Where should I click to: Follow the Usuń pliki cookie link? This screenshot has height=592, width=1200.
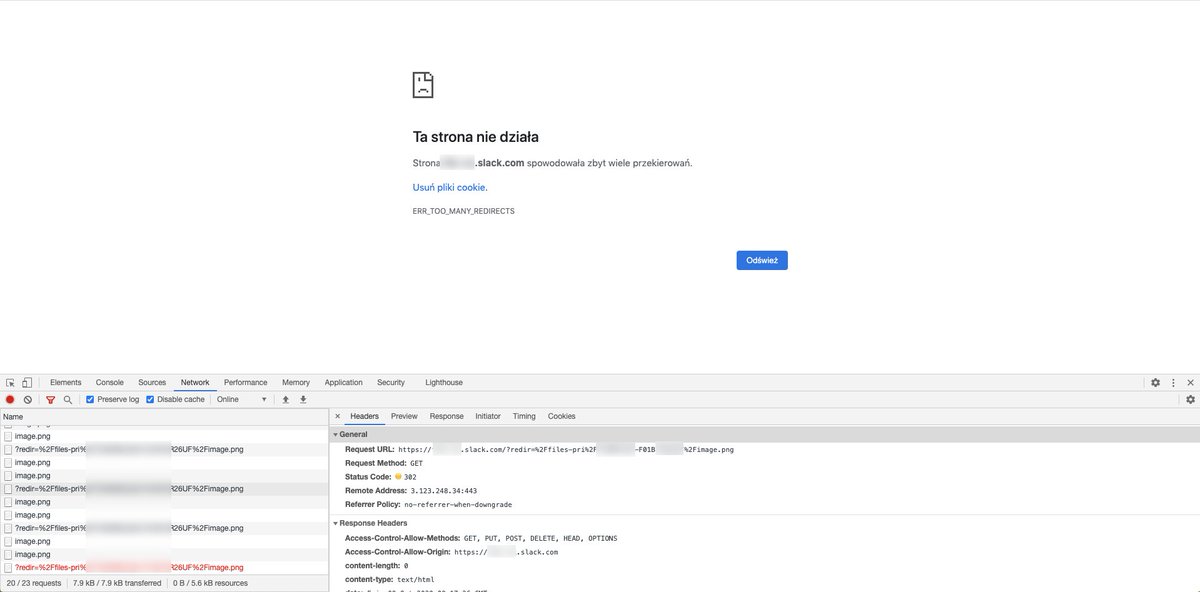point(449,187)
